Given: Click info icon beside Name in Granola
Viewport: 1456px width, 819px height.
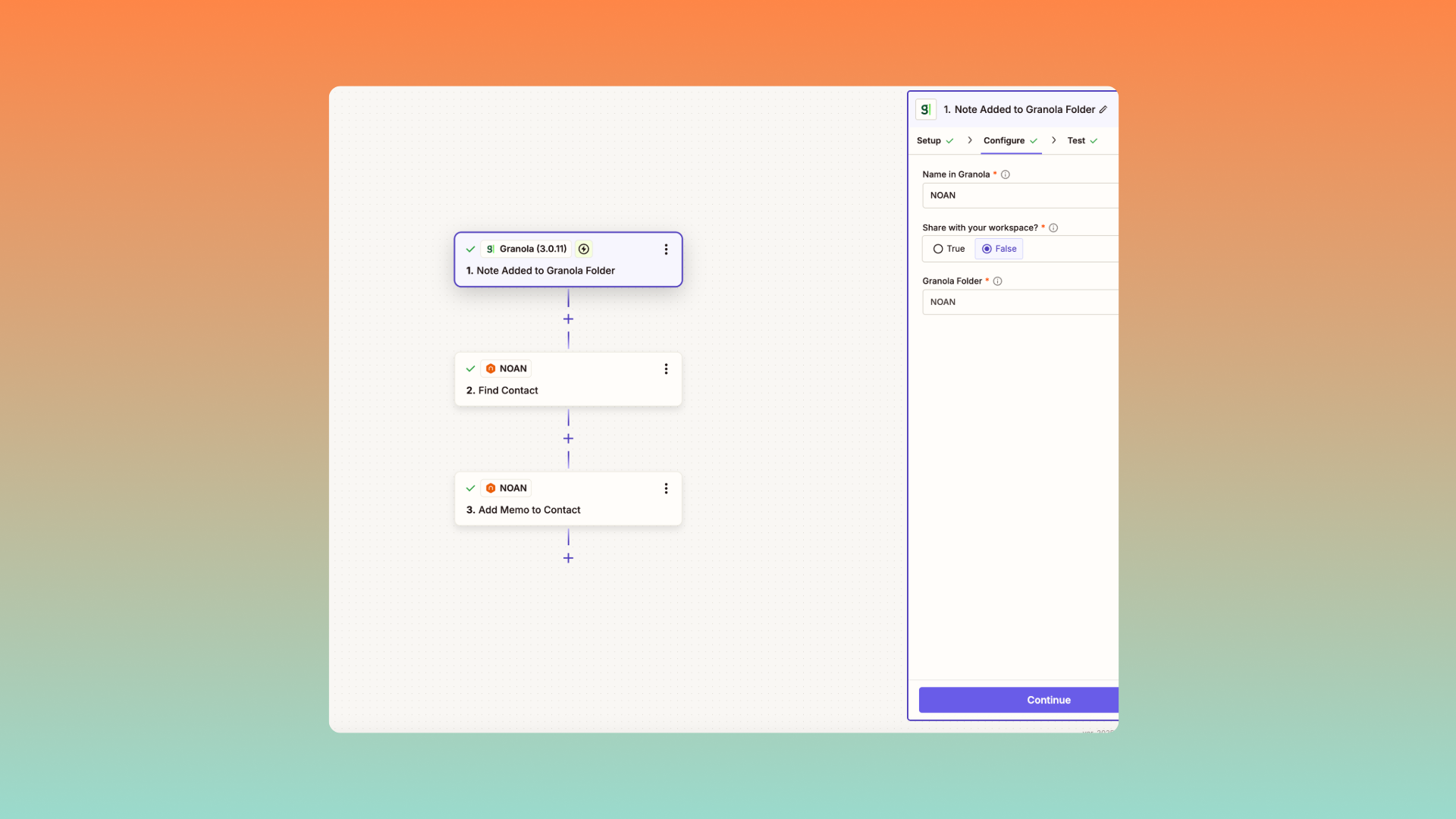Looking at the screenshot, I should (1006, 175).
